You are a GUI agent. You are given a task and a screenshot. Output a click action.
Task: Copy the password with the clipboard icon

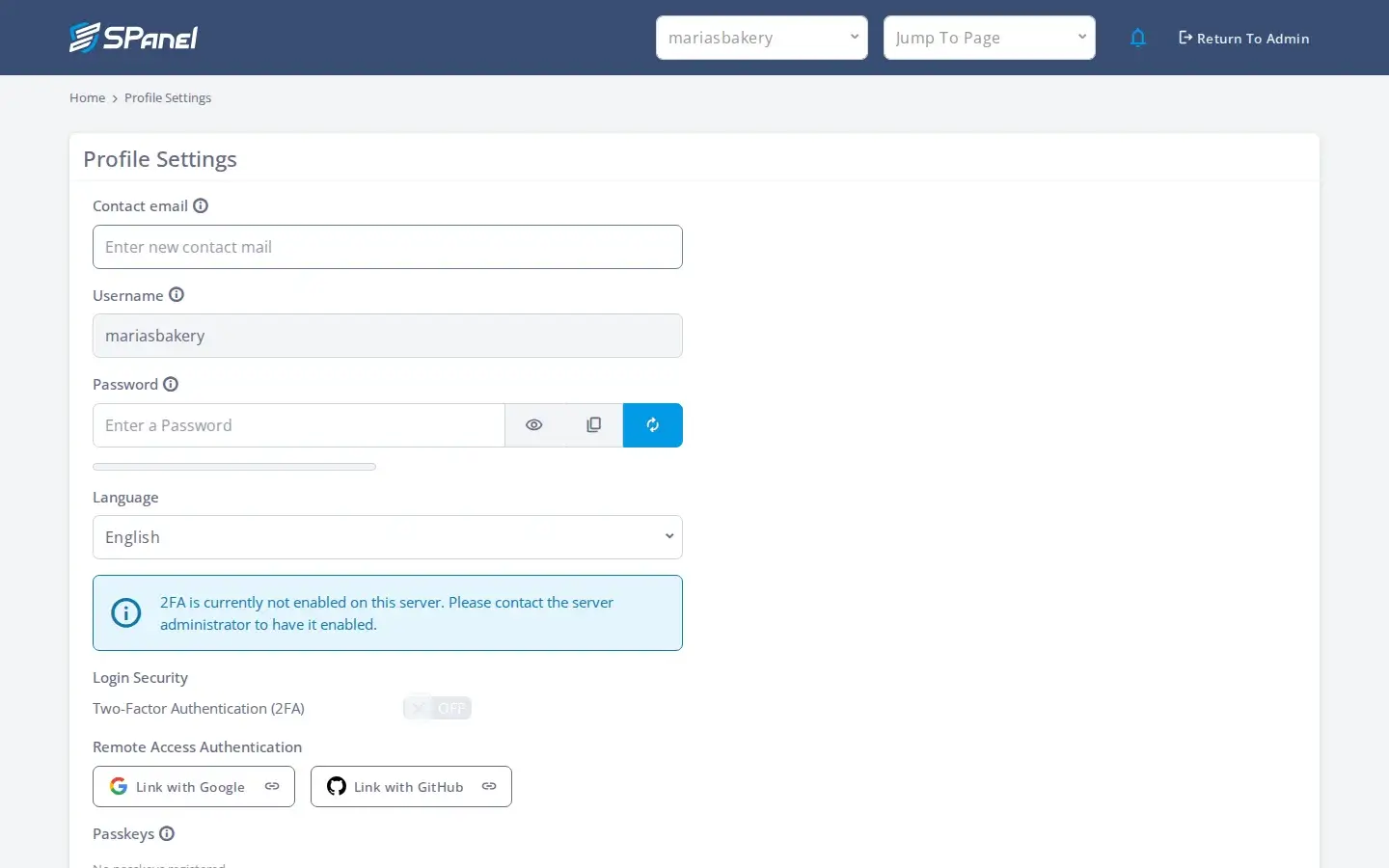[593, 425]
